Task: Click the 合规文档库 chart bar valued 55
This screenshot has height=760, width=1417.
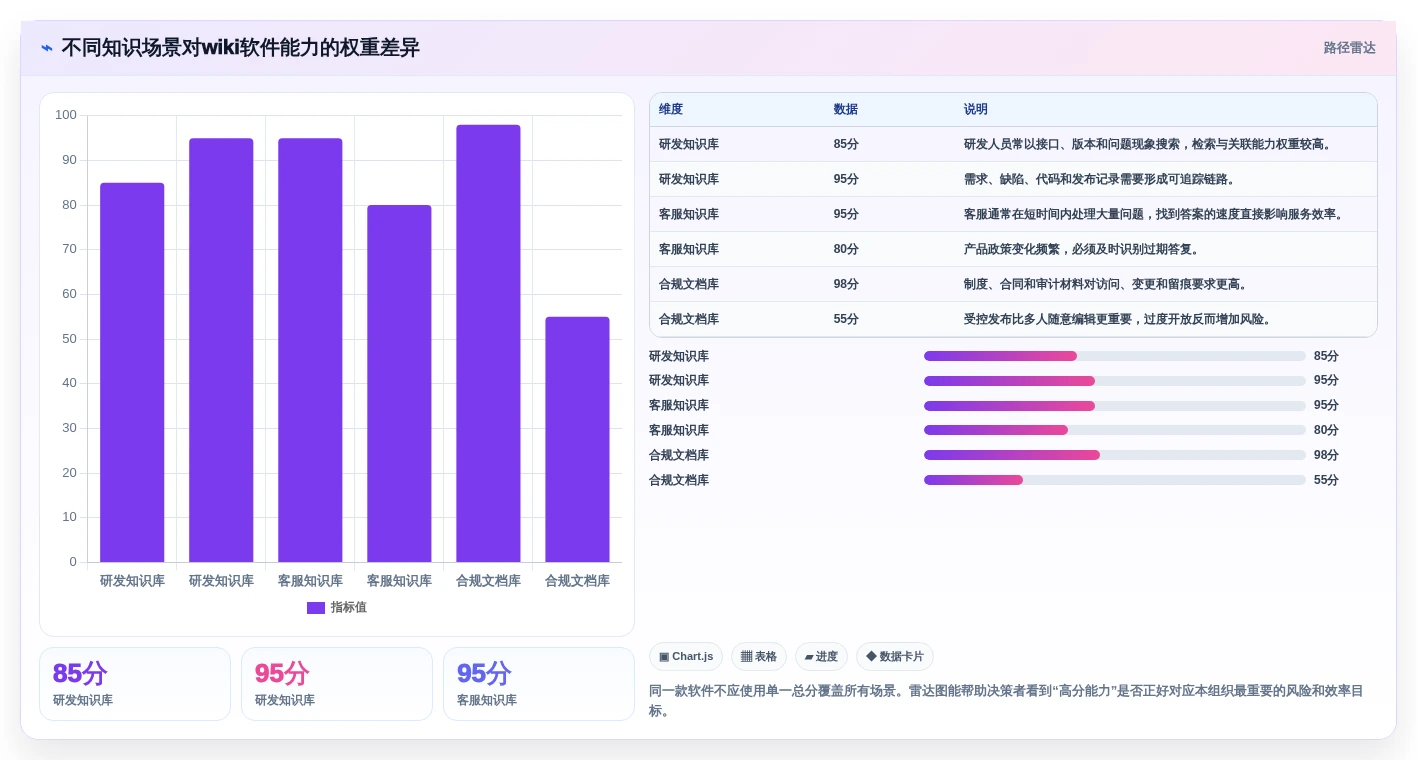Action: tap(577, 439)
